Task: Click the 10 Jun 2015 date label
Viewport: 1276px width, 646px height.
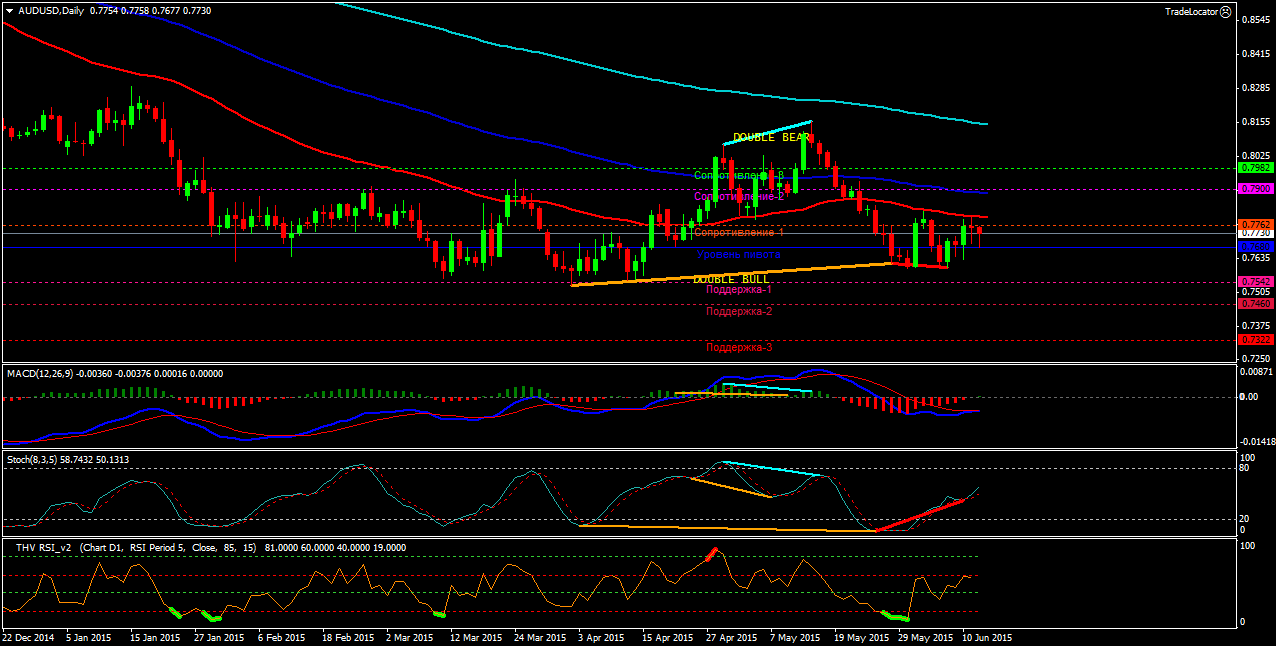Action: [988, 637]
